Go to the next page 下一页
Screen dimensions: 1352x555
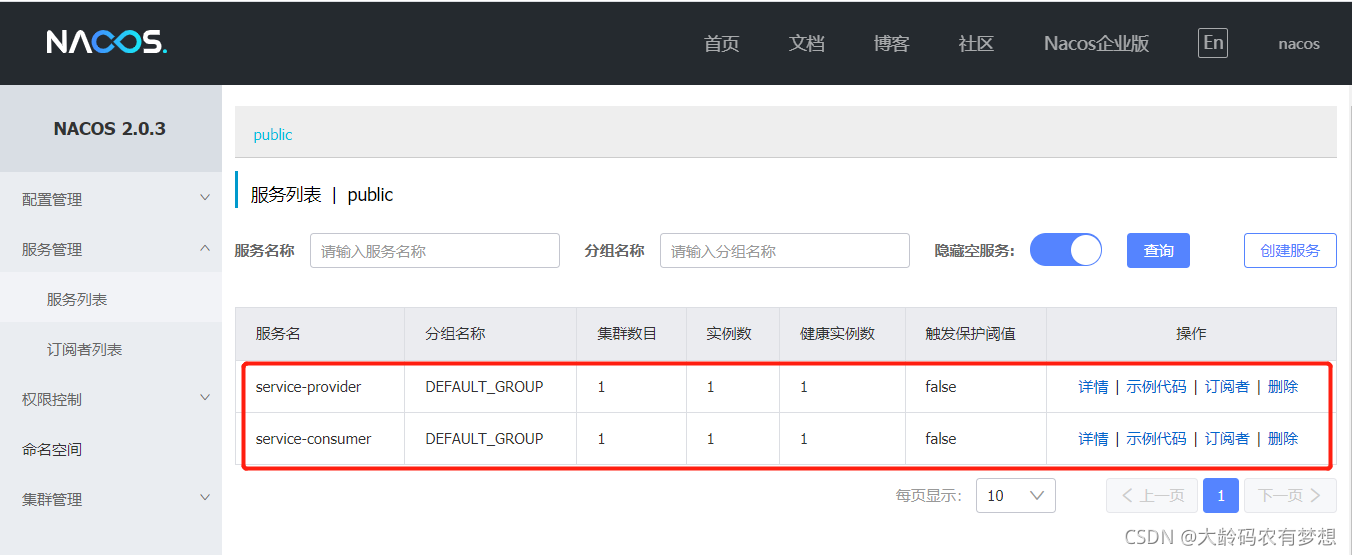point(1290,495)
